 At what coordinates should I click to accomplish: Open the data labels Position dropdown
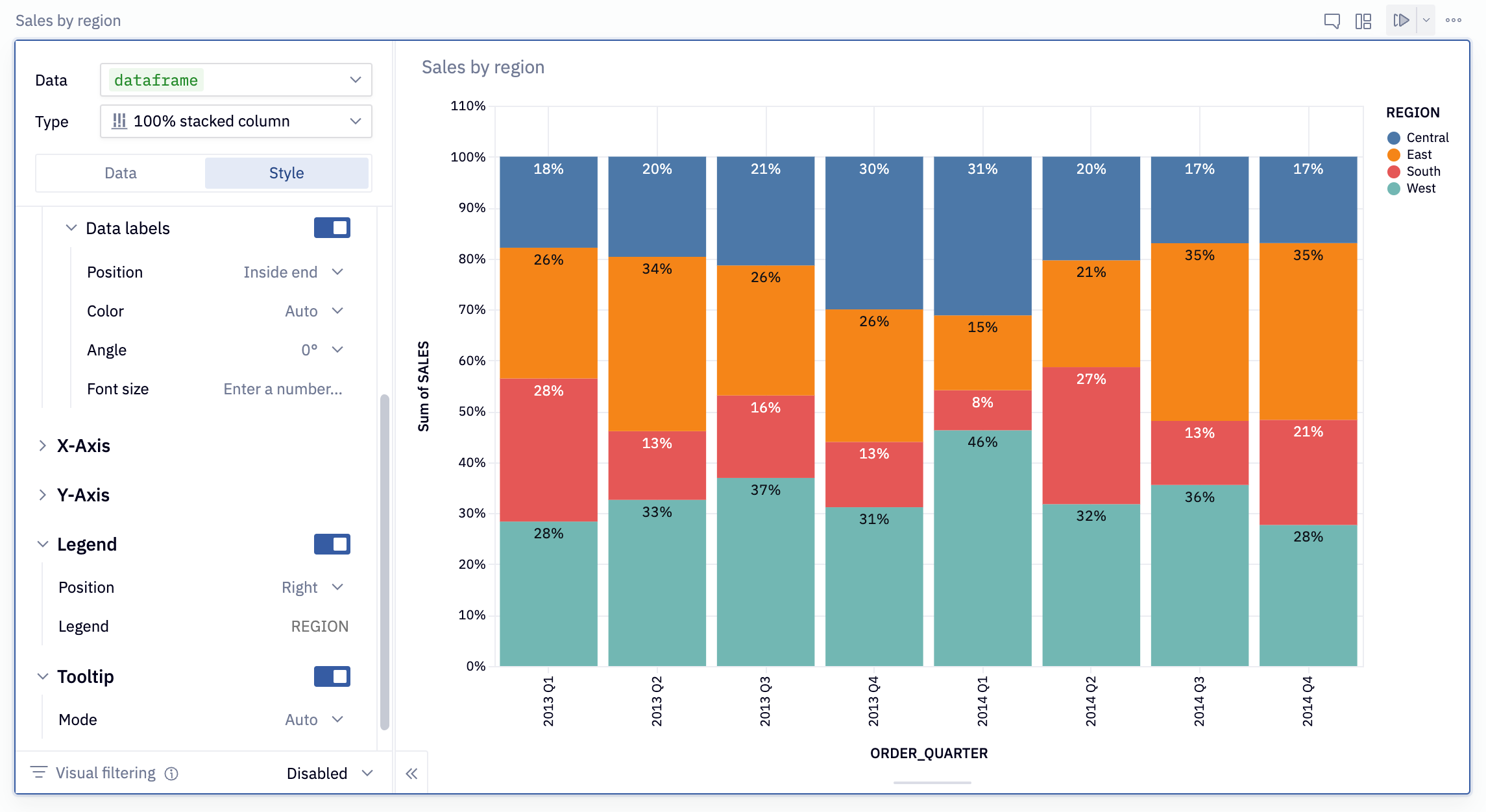click(293, 272)
